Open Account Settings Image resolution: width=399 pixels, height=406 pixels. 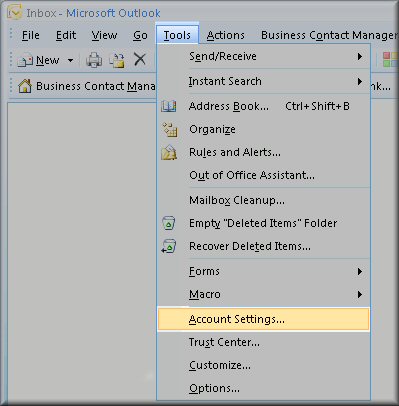263,319
